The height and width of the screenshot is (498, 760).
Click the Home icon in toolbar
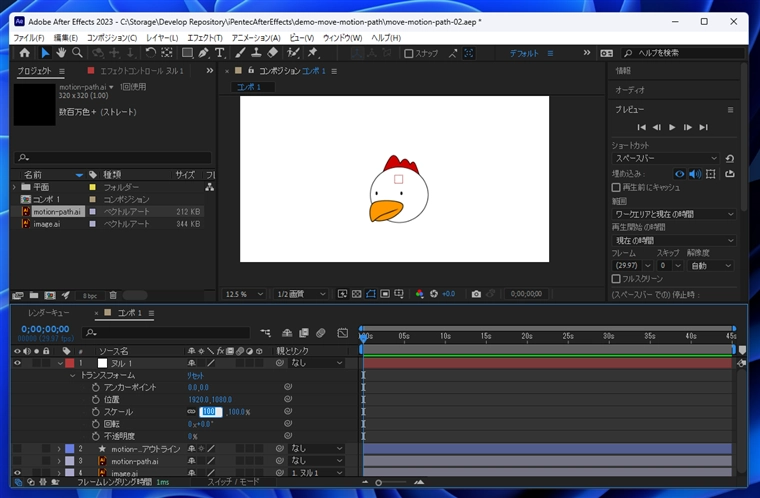[25, 53]
